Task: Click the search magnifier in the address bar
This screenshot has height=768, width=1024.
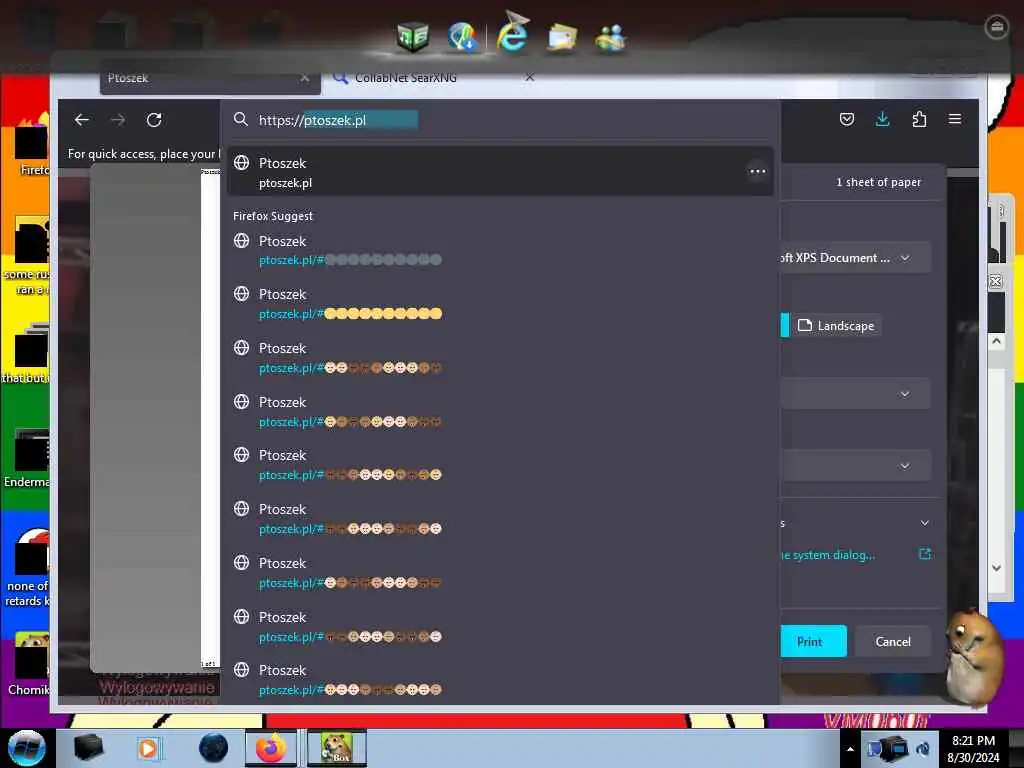Action: (241, 120)
